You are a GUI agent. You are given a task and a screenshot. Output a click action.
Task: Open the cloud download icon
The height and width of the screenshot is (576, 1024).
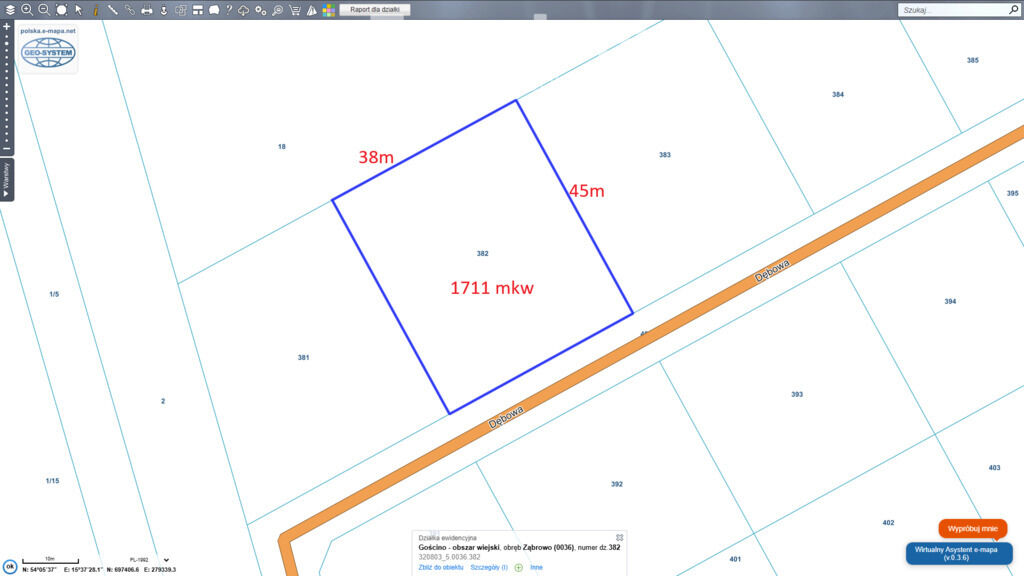[x=244, y=10]
